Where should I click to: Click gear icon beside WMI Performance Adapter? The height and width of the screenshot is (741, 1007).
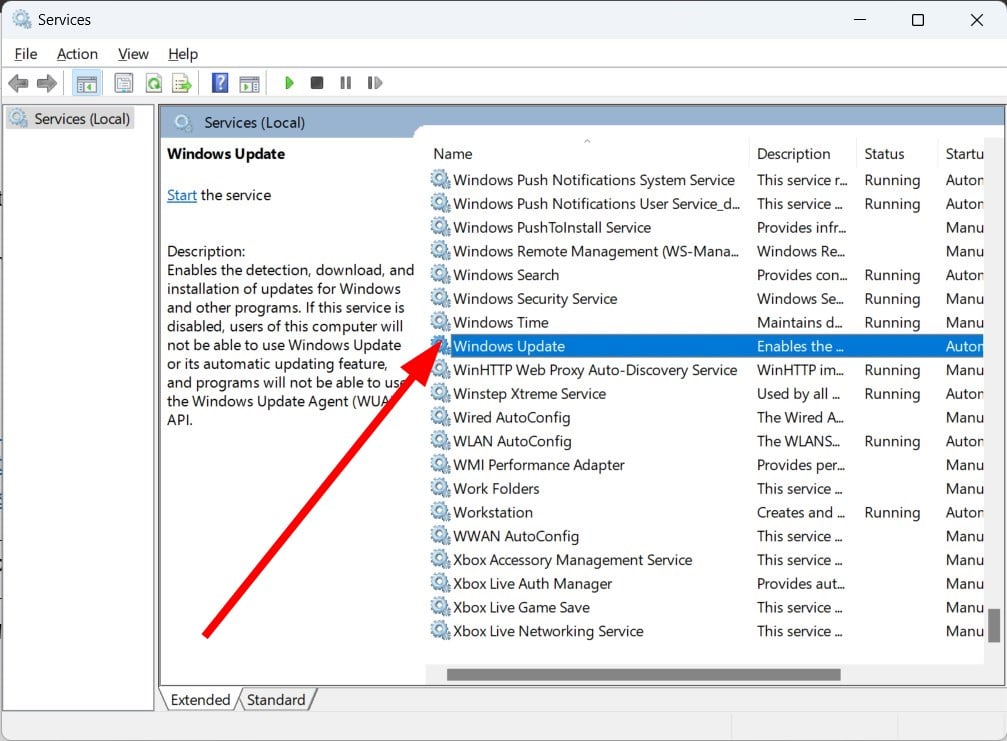click(x=440, y=464)
